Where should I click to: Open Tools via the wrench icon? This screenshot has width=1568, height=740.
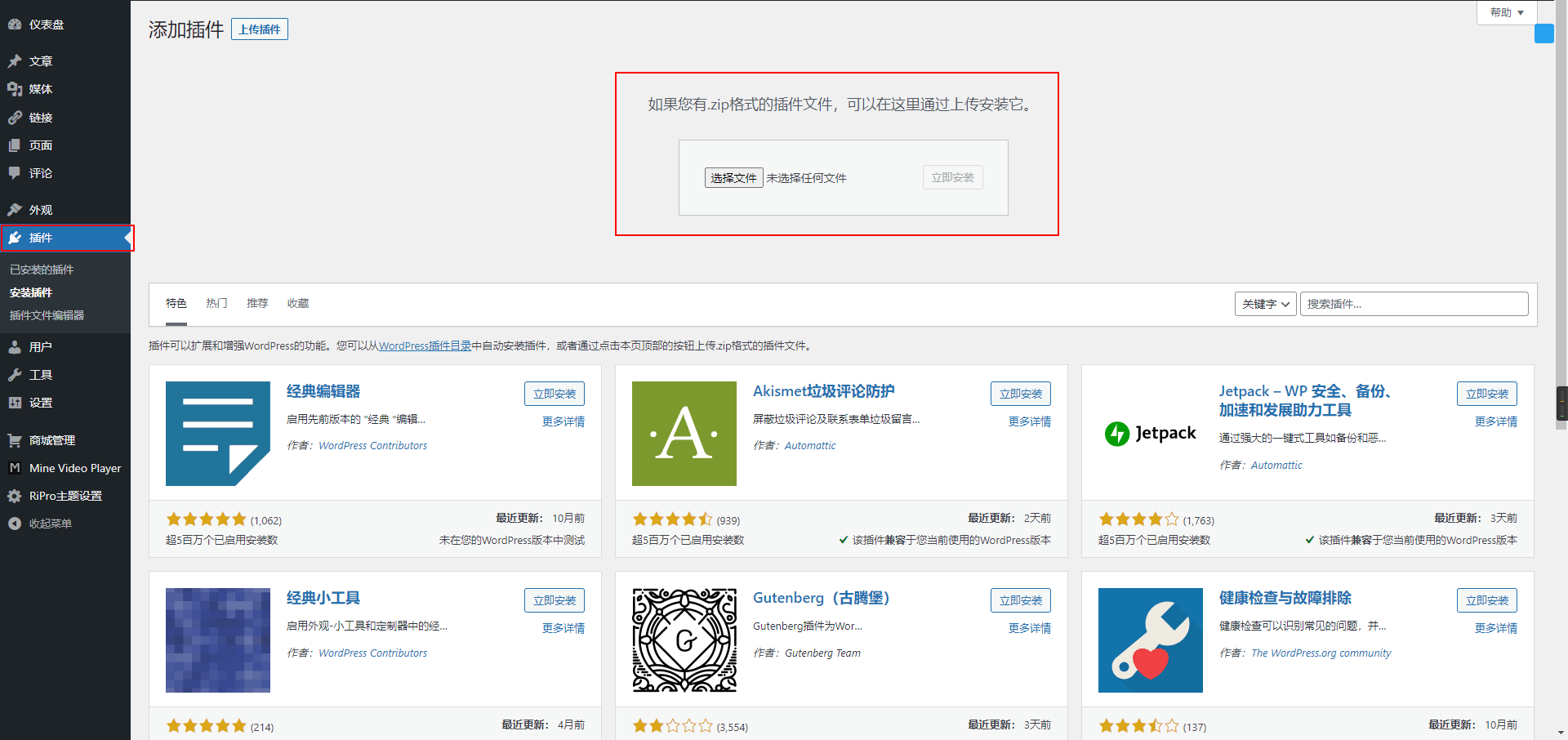coord(15,375)
